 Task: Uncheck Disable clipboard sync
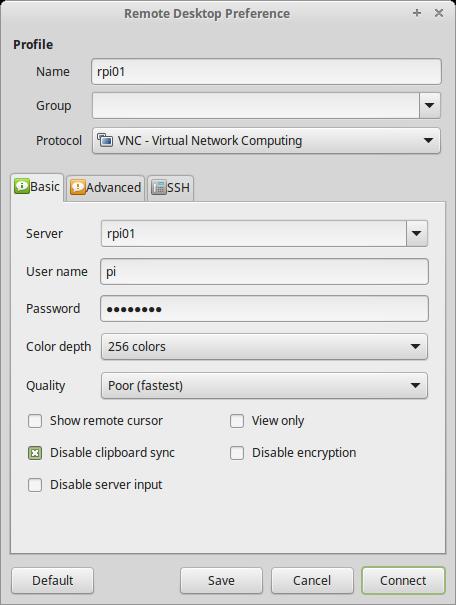(35, 453)
